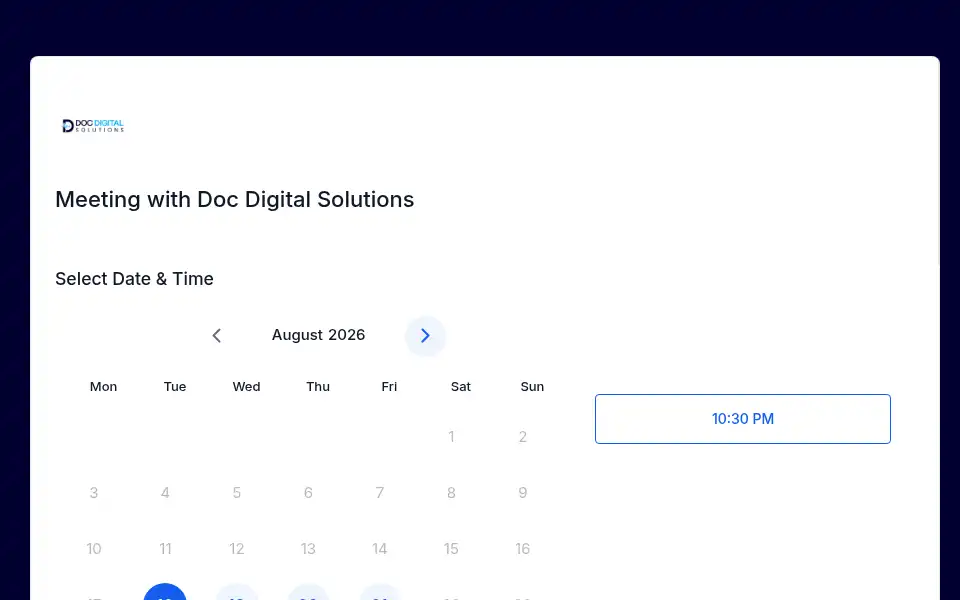Advance to the next month

point(425,336)
